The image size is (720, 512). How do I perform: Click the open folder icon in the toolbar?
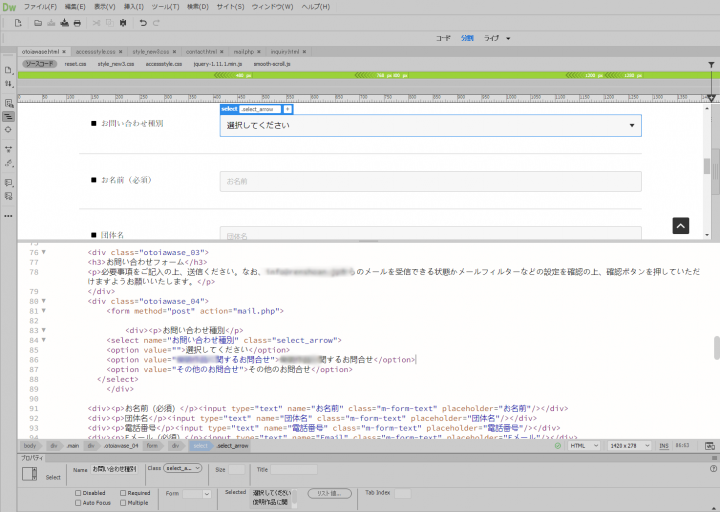[x=38, y=23]
